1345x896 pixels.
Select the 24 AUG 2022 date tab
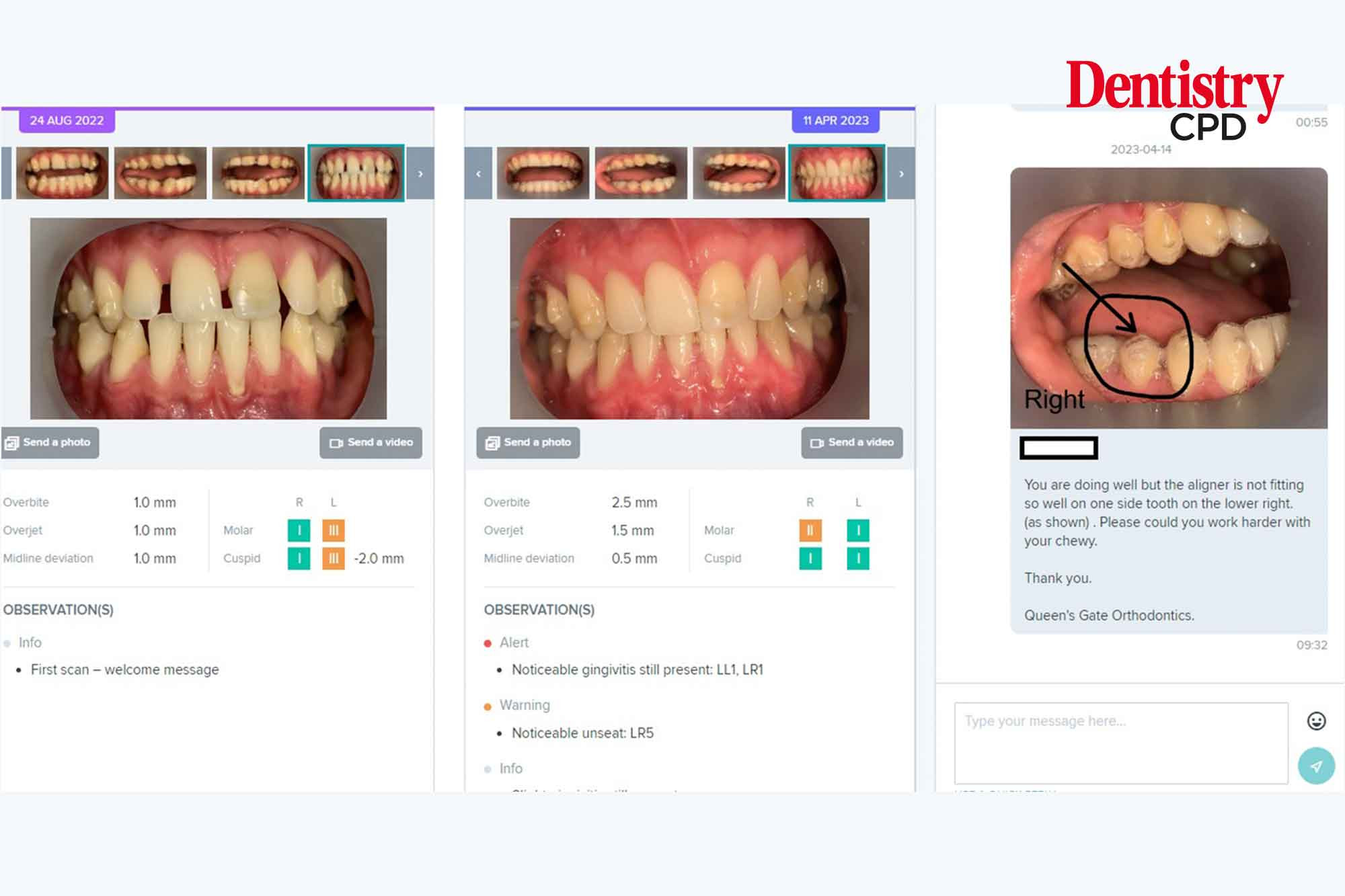tap(67, 120)
